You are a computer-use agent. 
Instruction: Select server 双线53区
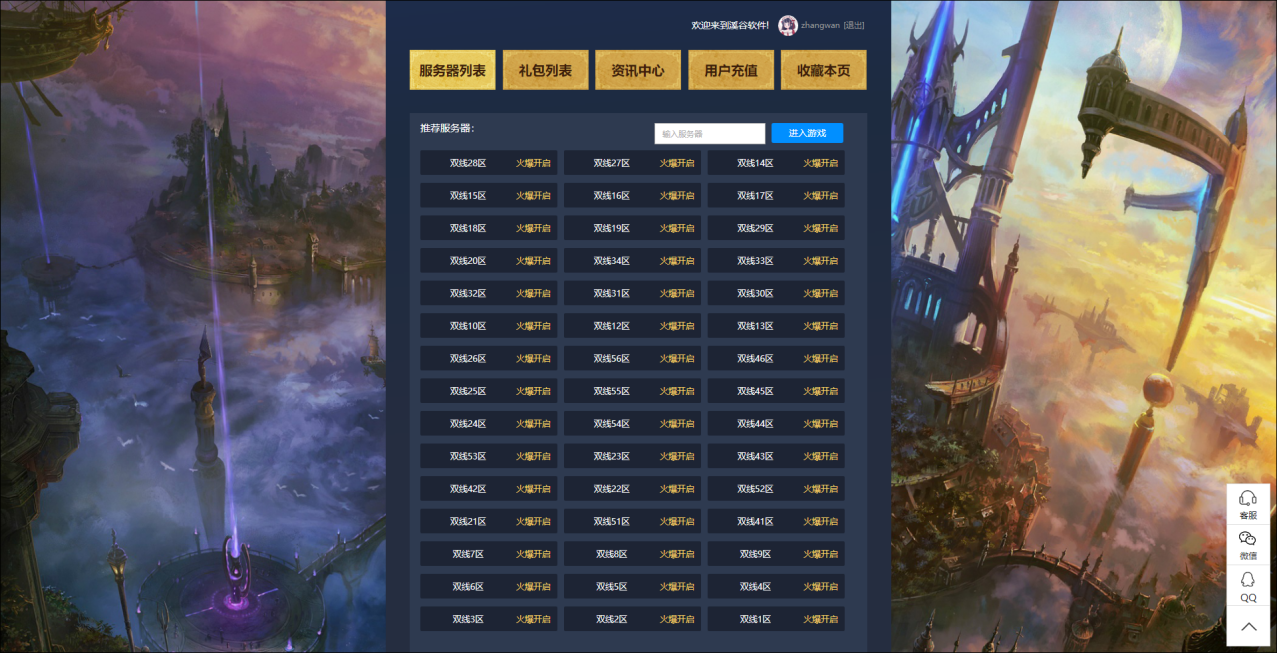(489, 456)
